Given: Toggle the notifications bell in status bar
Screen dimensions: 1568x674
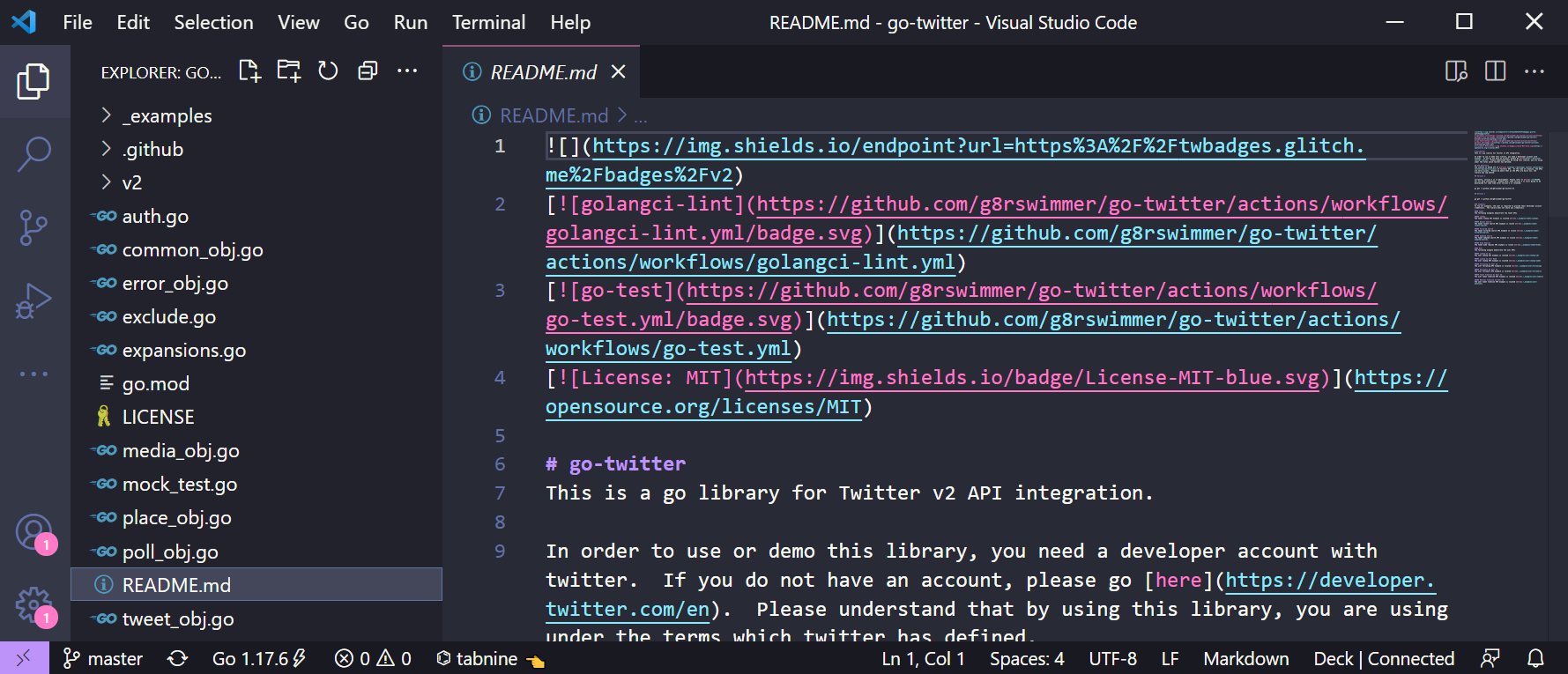Looking at the screenshot, I should point(1535,658).
